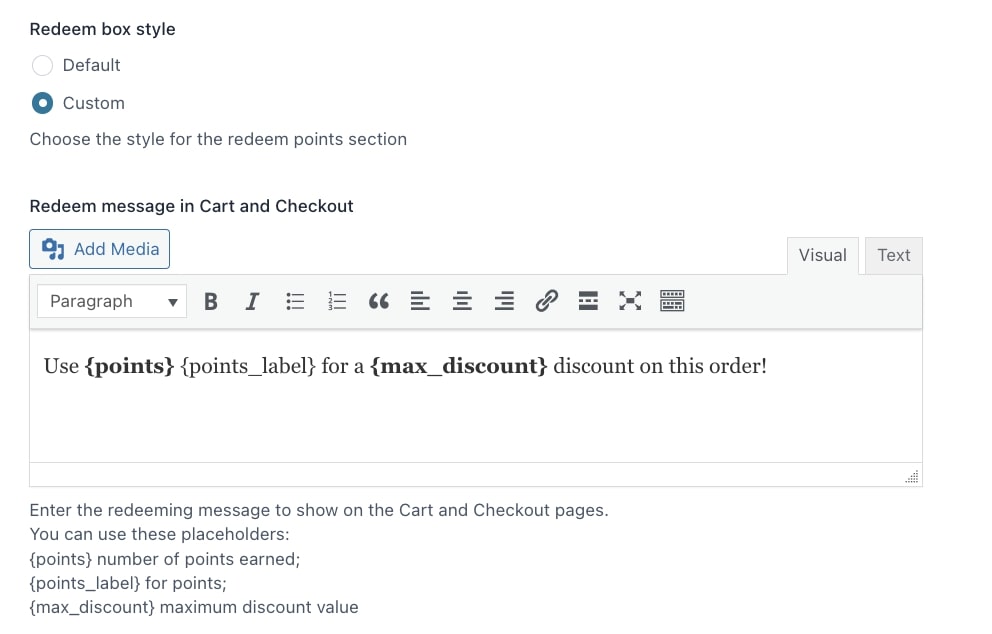Select the Default redeem box style
Image resolution: width=992 pixels, height=634 pixels.
tap(42, 65)
